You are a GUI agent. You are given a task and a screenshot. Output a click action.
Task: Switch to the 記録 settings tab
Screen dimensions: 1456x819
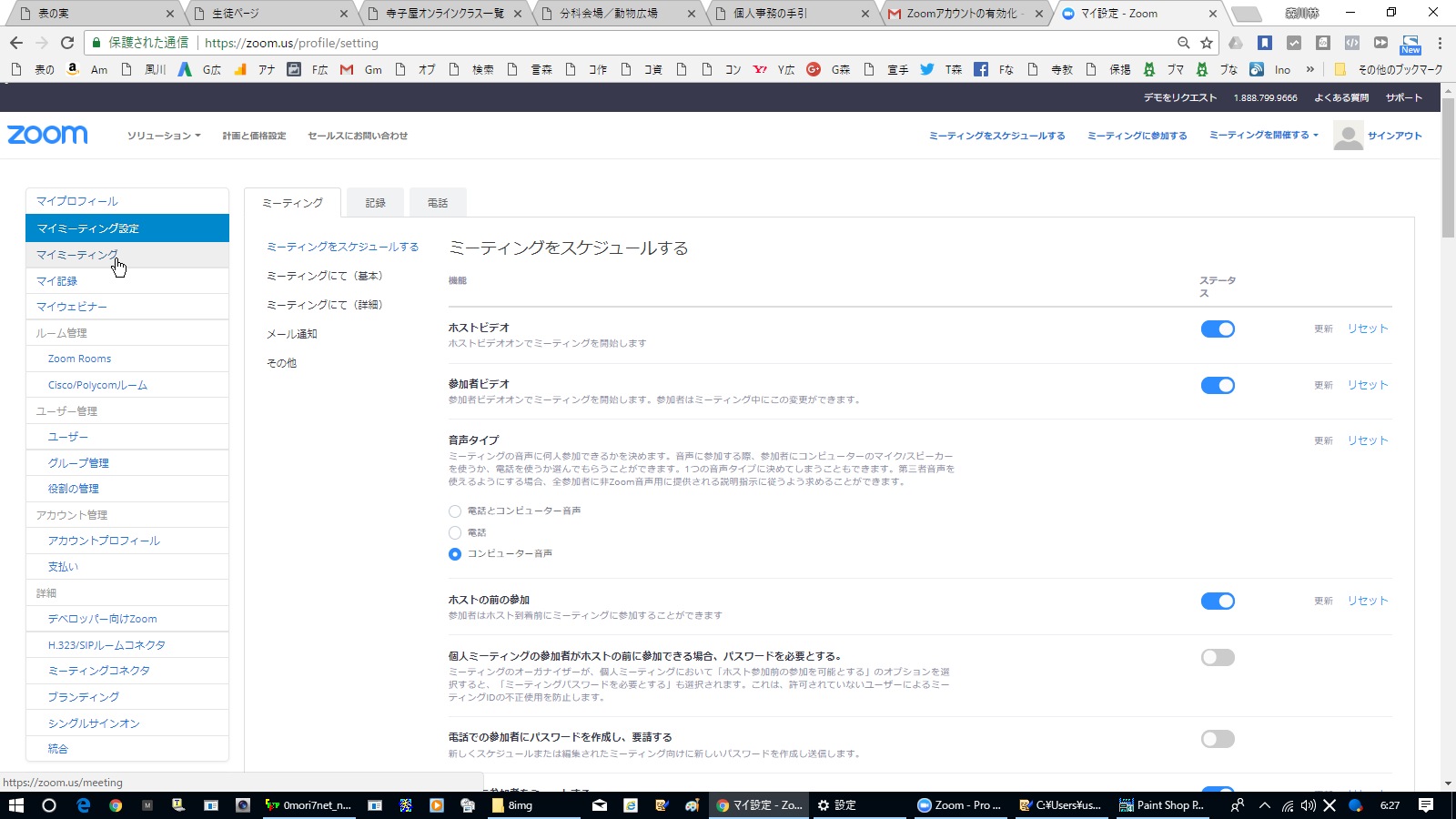[376, 203]
